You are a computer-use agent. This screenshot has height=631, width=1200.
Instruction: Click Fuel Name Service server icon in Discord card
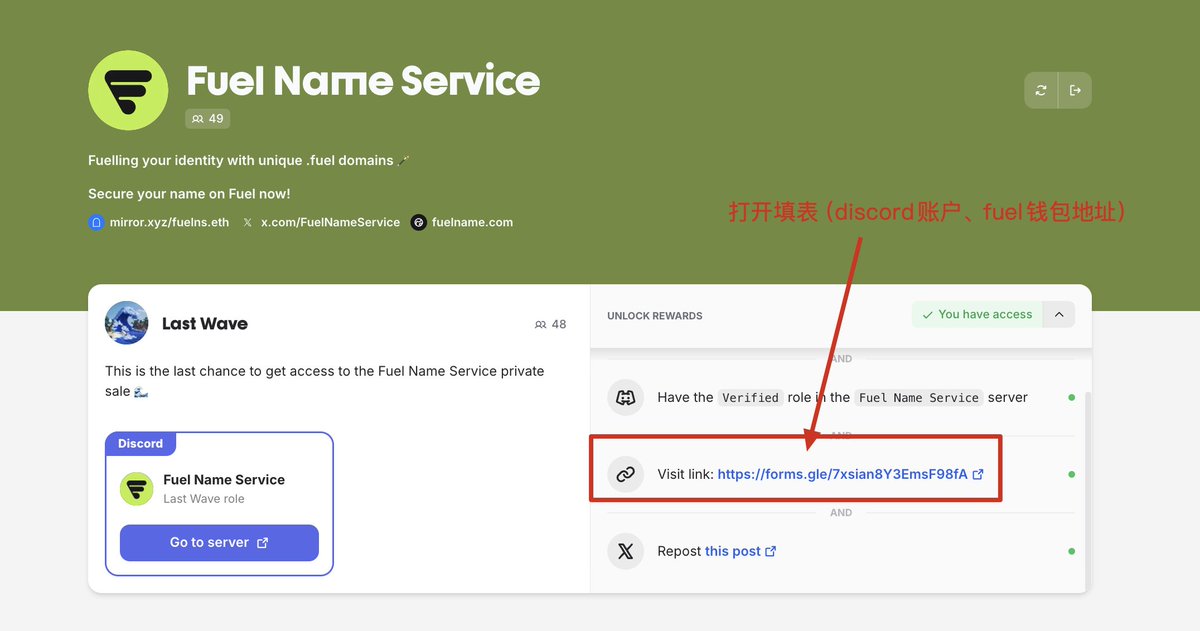click(137, 489)
